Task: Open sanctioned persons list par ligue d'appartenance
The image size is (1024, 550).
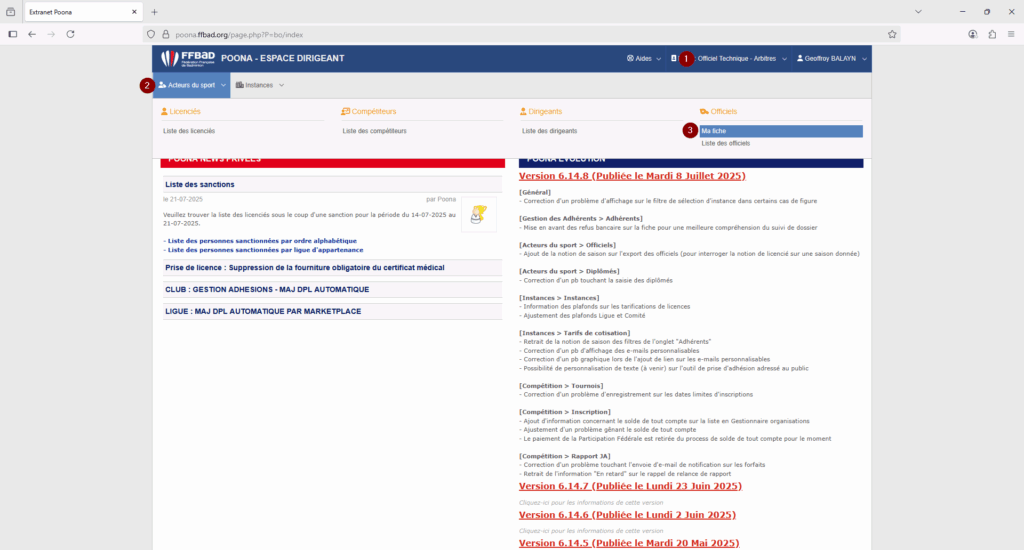Action: click(263, 250)
